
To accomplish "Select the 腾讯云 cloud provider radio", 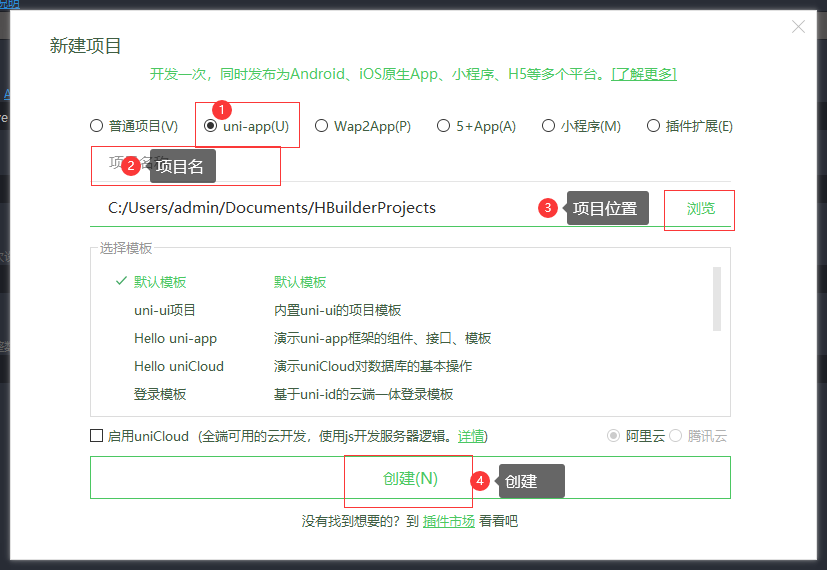I will click(x=676, y=436).
